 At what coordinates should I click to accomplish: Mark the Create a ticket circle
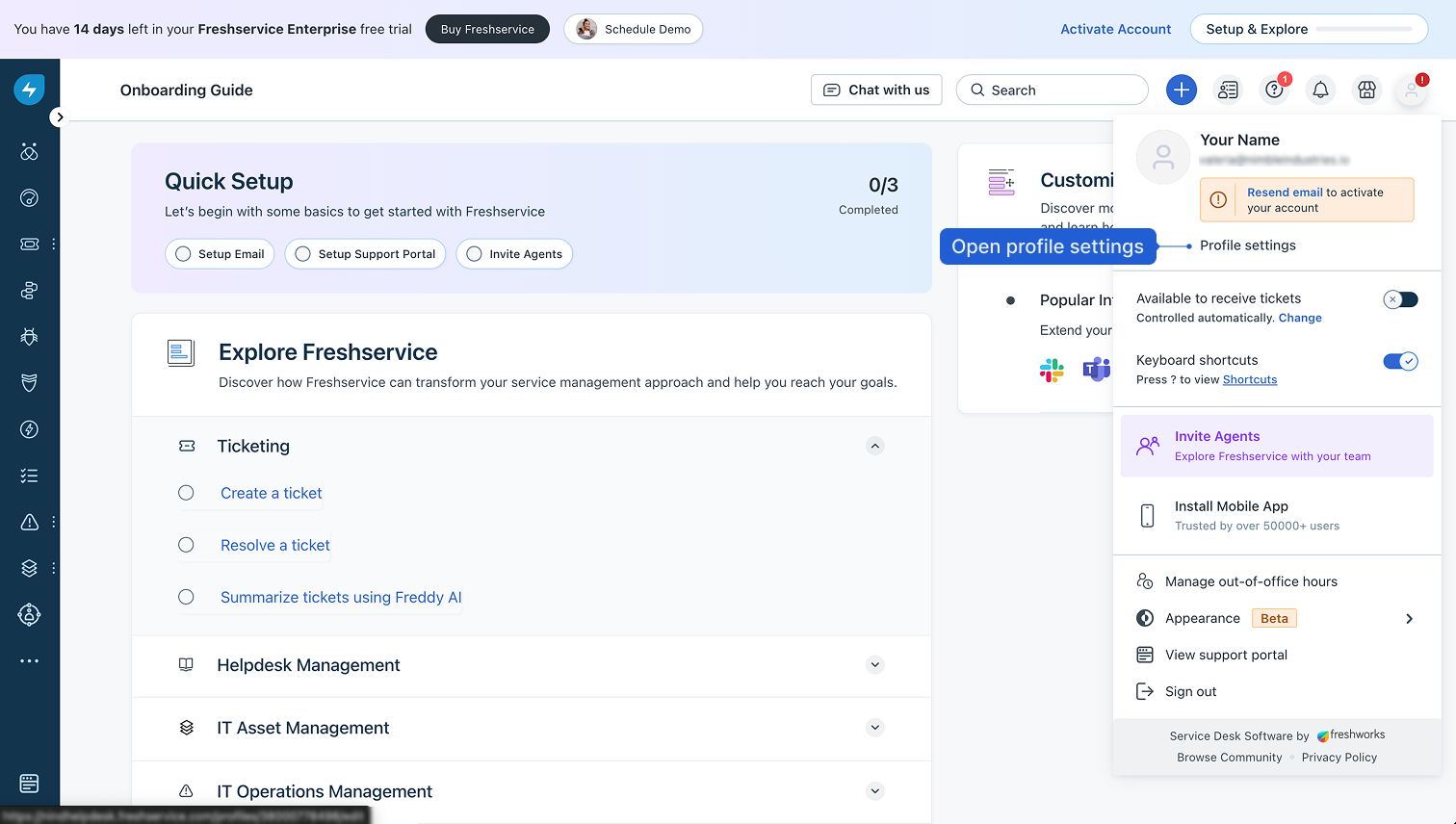186,493
